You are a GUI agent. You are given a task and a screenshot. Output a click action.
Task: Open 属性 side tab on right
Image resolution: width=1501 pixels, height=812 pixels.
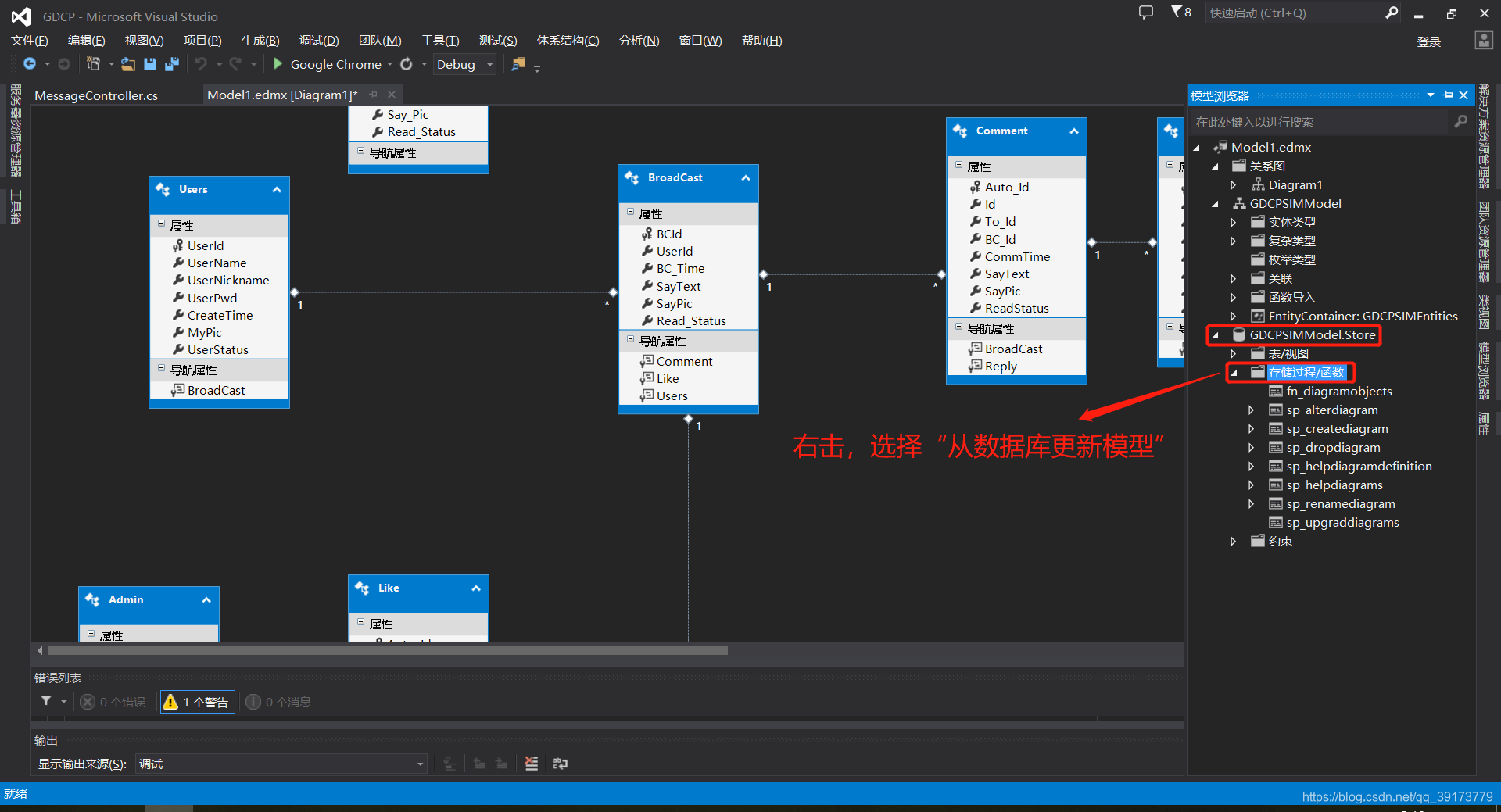[x=1484, y=424]
